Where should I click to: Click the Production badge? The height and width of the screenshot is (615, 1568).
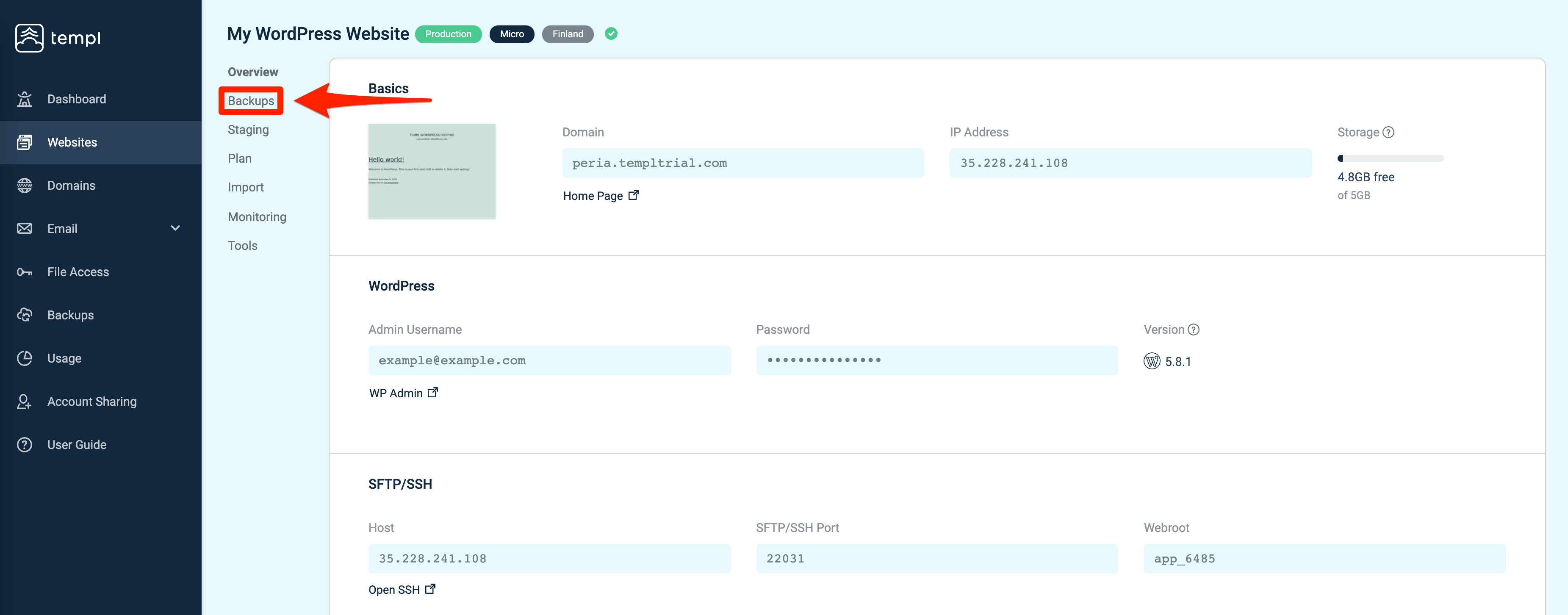point(448,34)
